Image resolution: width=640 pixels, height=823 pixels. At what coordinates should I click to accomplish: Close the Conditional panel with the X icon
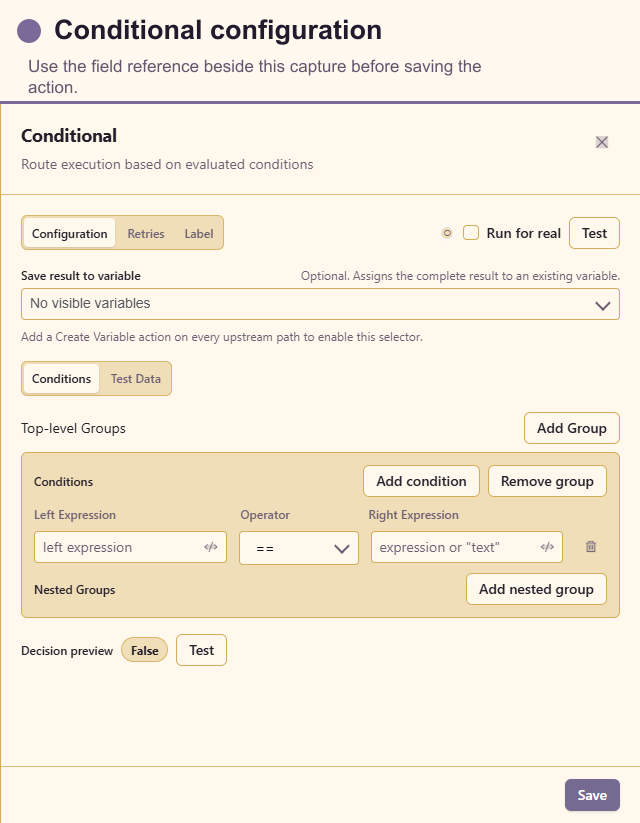[x=602, y=142]
